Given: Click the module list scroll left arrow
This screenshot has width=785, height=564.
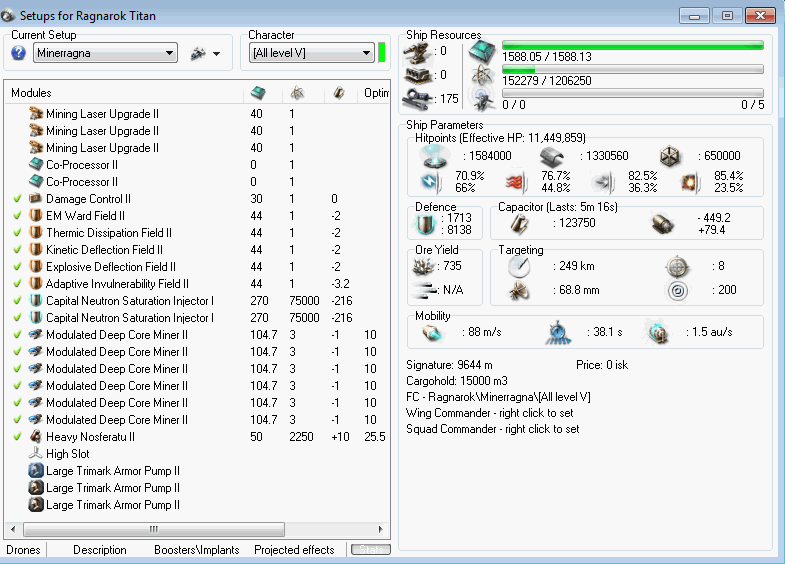Looking at the screenshot, I should pyautogui.click(x=13, y=529).
